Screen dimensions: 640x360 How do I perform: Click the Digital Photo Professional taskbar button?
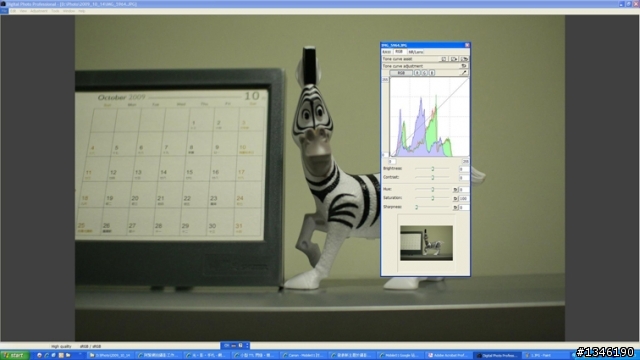tap(498, 356)
